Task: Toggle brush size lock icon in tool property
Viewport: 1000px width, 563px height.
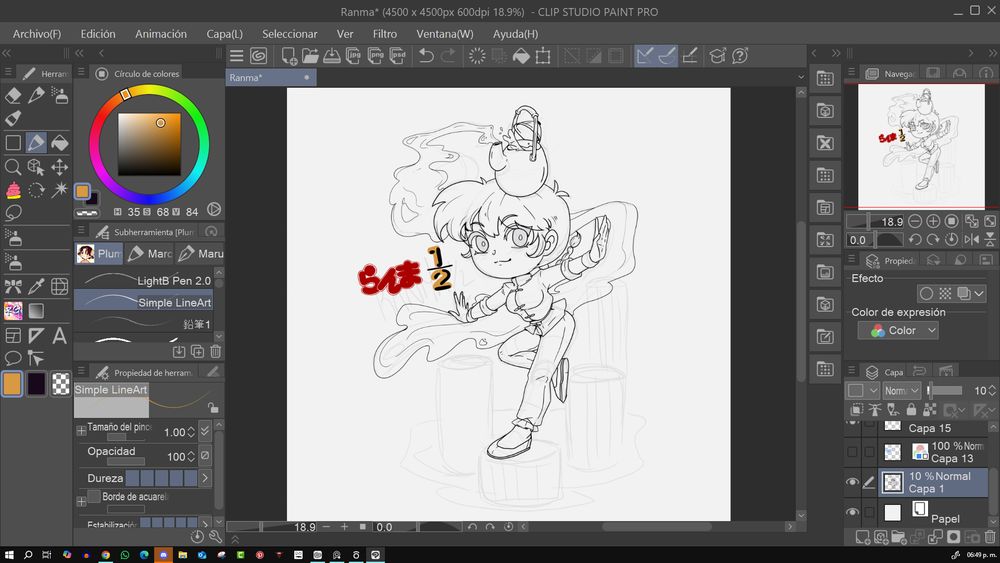Action: pos(213,407)
